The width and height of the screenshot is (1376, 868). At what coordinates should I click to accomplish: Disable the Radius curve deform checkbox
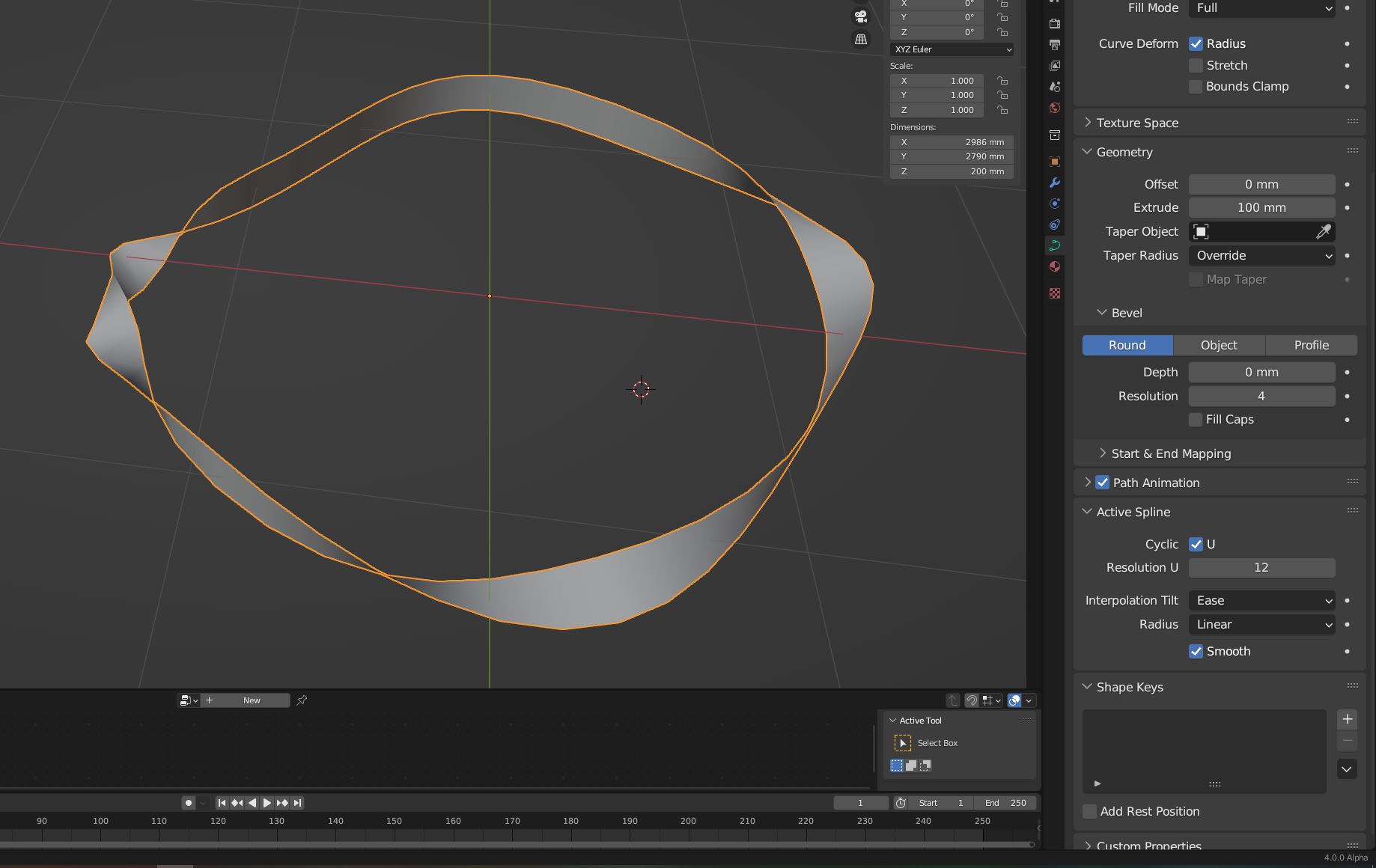1196,44
